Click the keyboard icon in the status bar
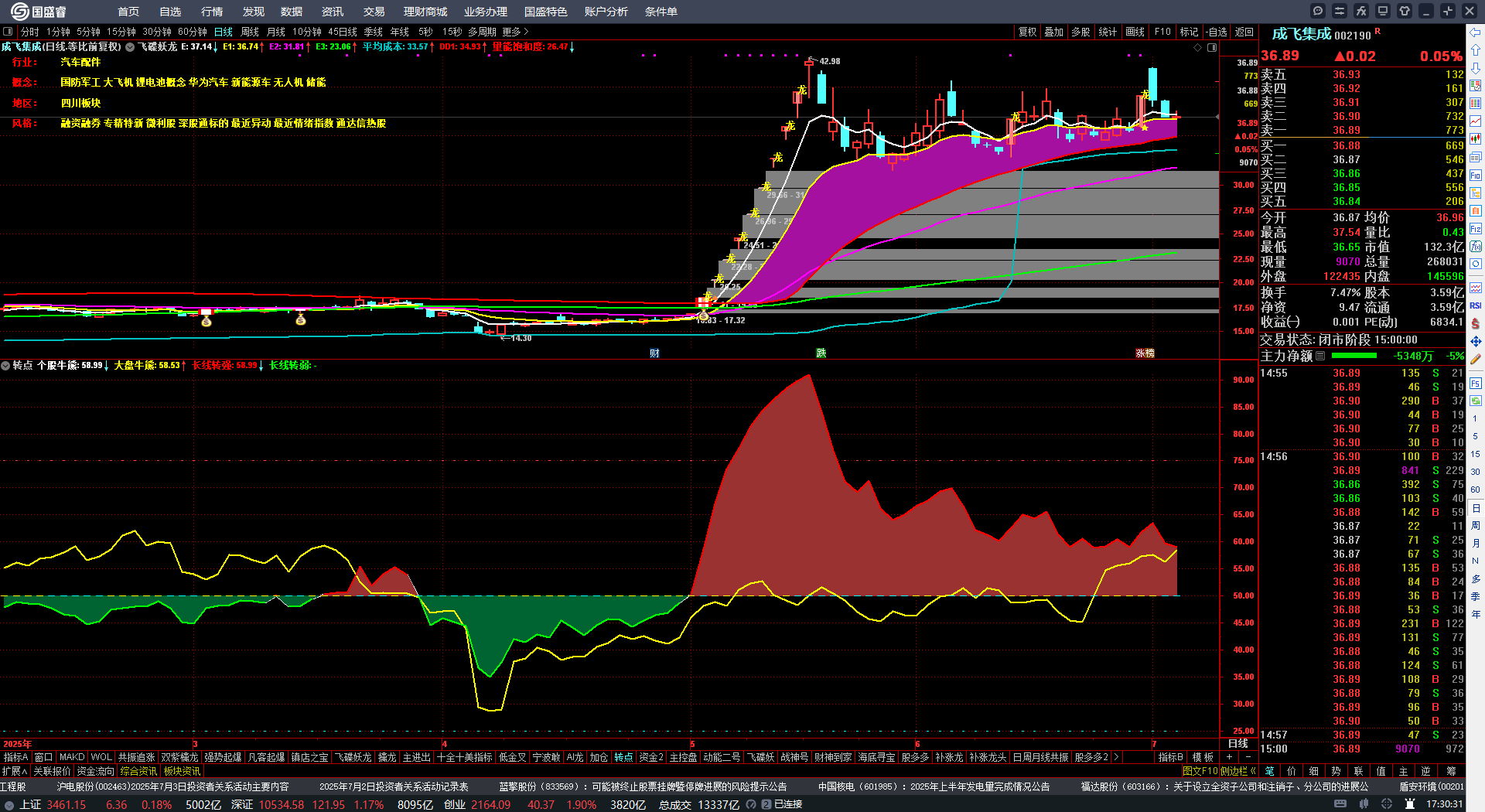 (x=1340, y=804)
